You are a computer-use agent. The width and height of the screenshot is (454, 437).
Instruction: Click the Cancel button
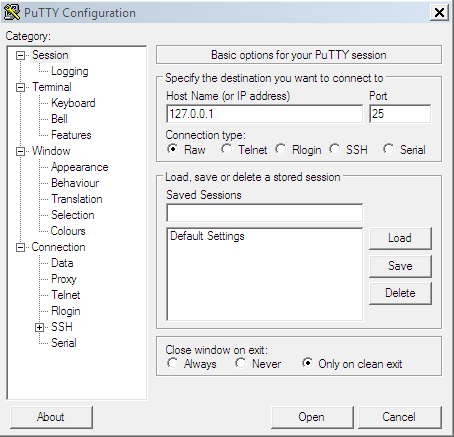coord(399,417)
